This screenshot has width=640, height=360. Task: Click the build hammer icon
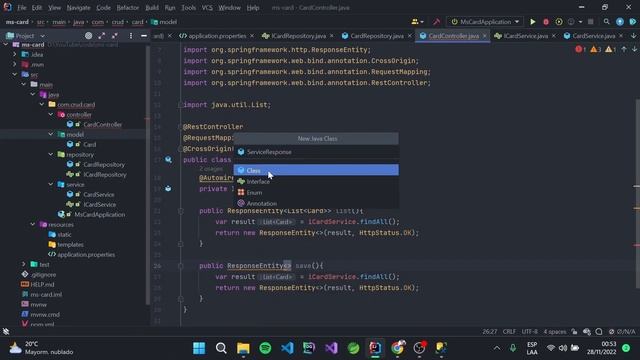(x=436, y=22)
